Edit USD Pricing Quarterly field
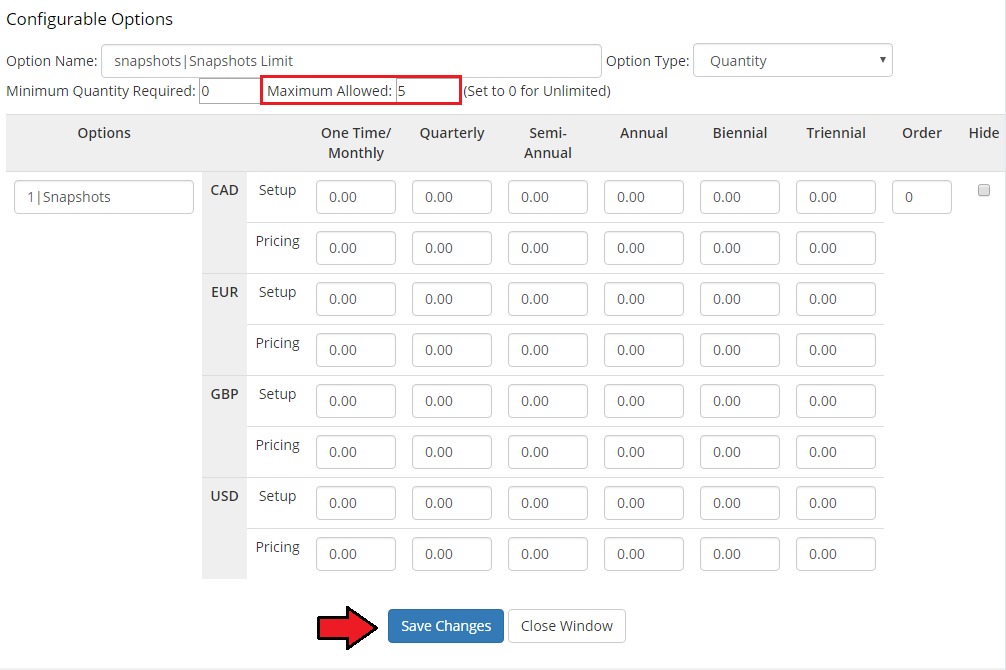Screen dimensions: 1006x670 pos(452,554)
